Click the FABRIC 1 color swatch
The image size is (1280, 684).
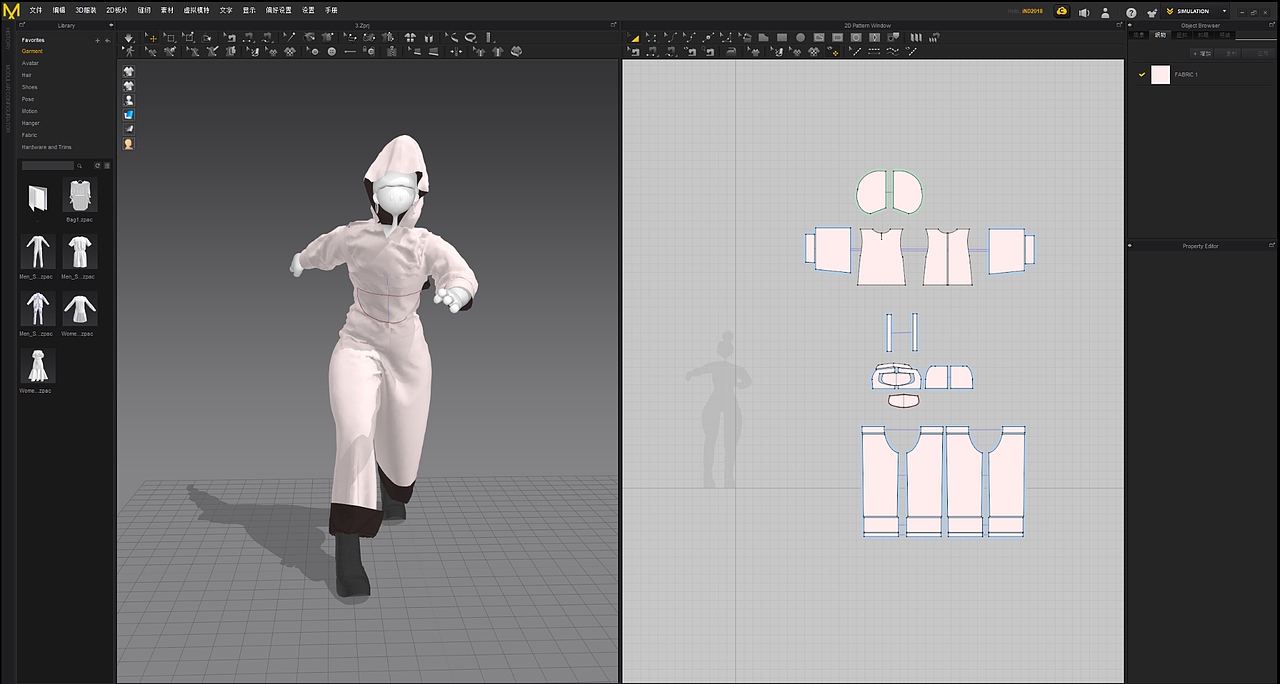1160,74
